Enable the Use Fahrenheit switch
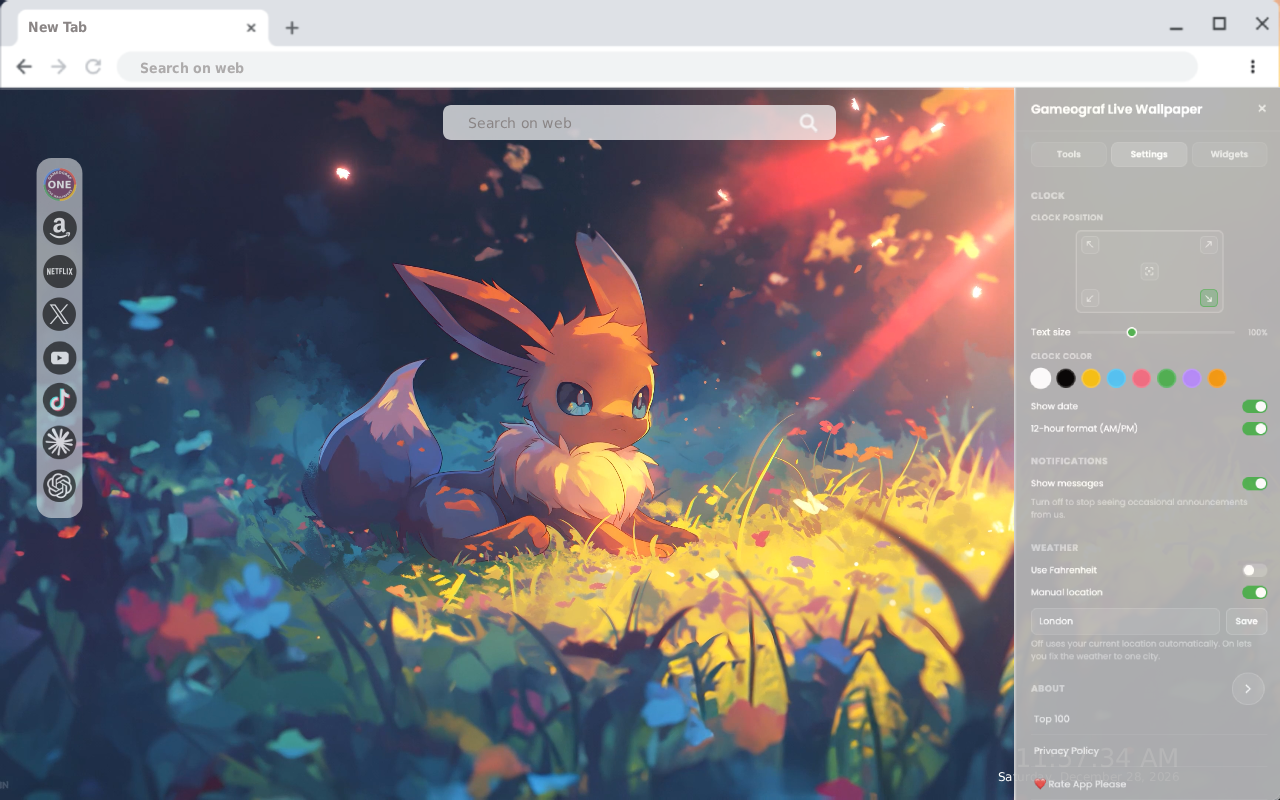 point(1254,570)
